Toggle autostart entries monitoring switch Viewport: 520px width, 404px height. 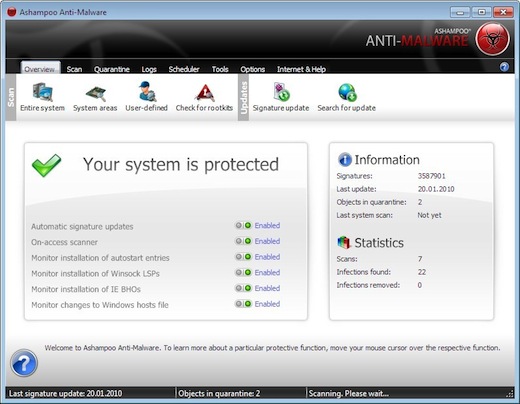click(243, 257)
